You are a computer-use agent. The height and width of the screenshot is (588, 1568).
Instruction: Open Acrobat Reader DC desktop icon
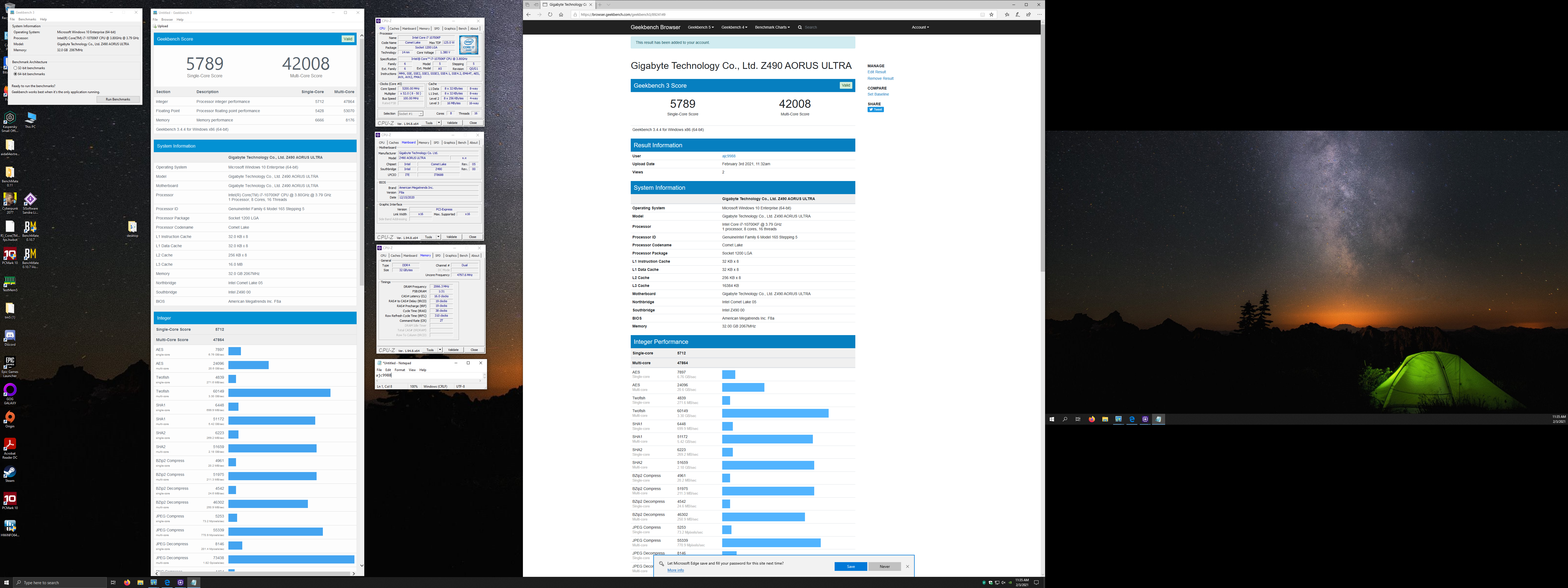pos(10,449)
